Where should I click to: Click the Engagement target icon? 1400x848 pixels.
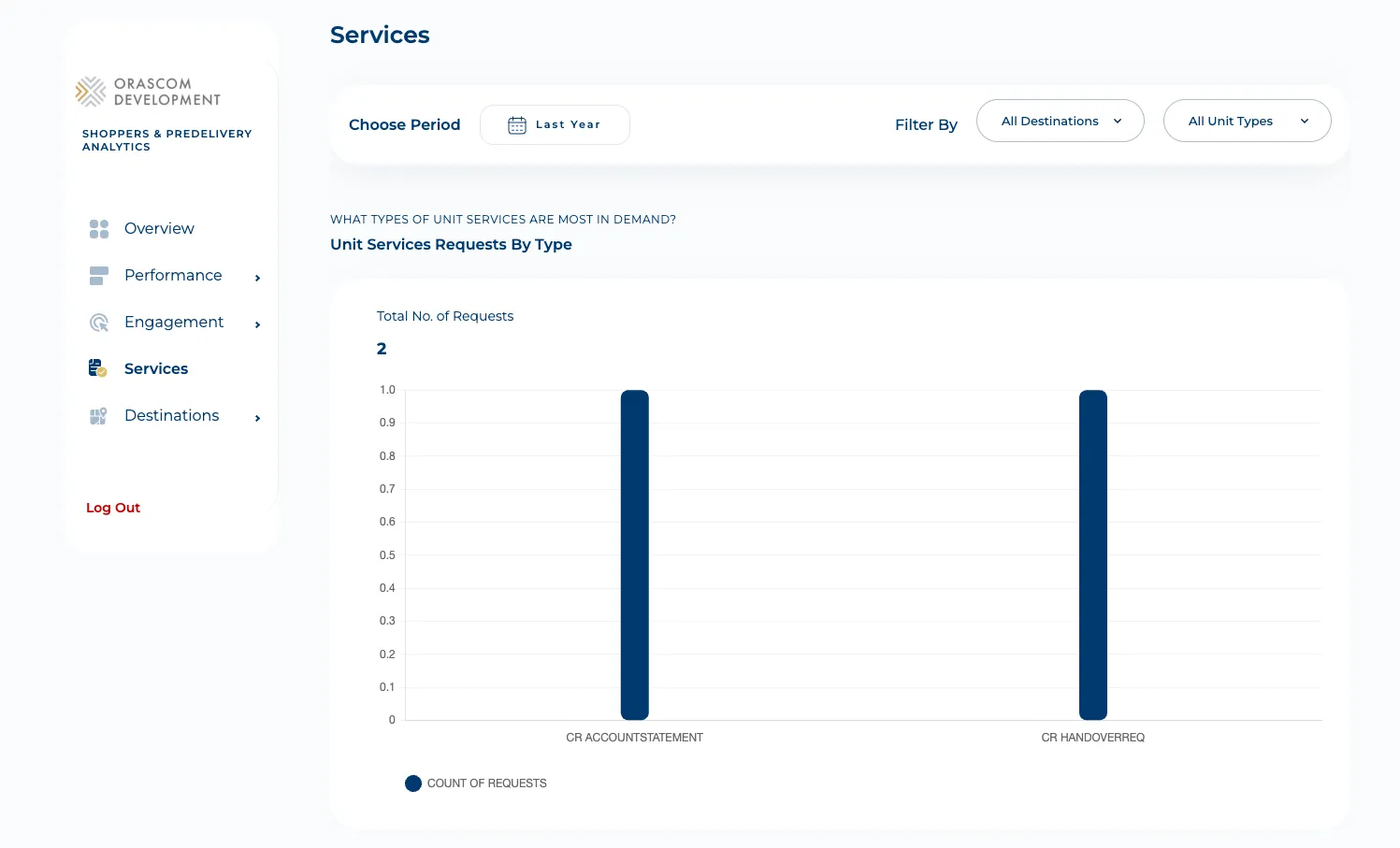[x=99, y=323]
